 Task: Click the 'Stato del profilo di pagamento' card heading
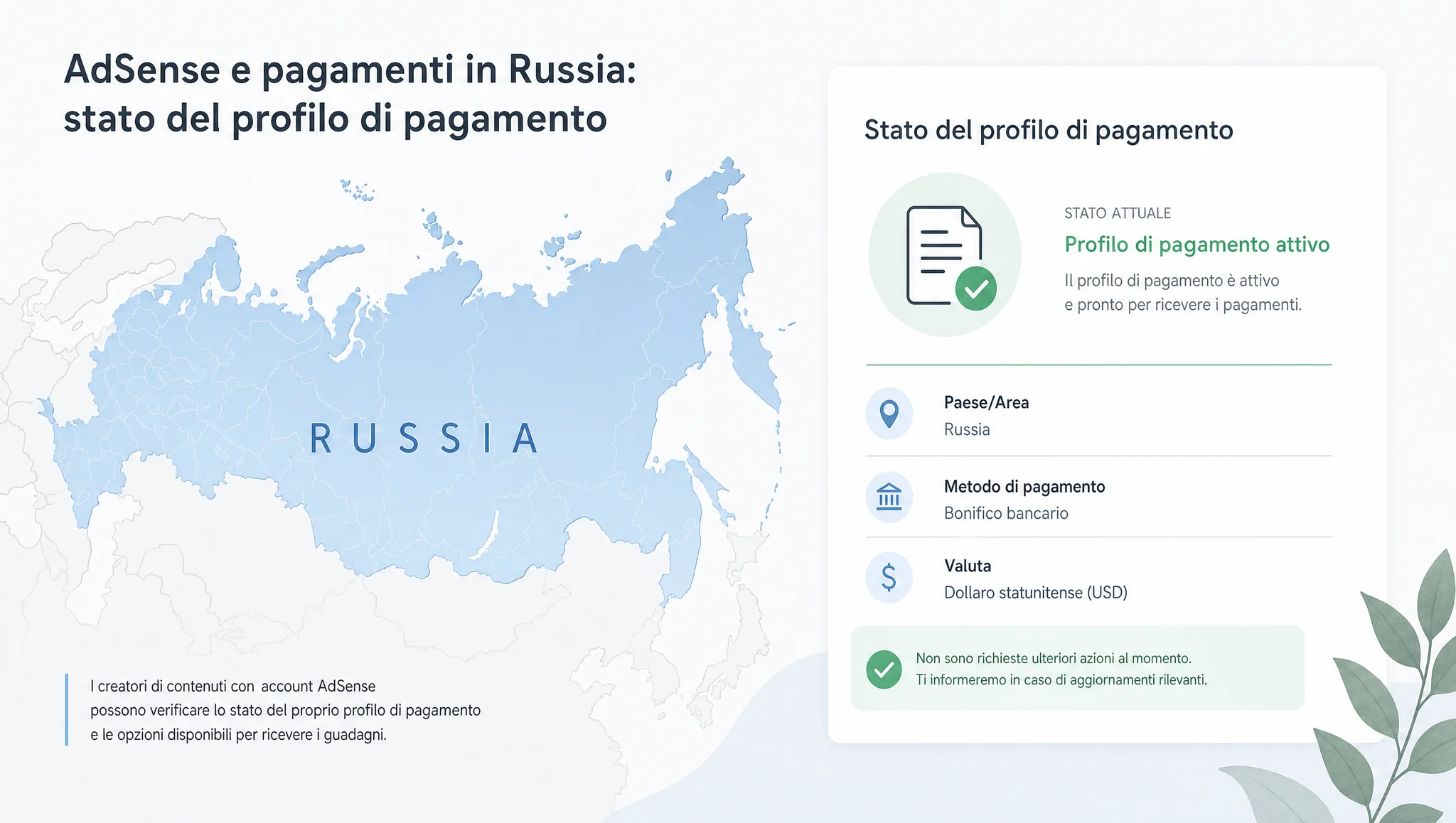[x=1049, y=131]
